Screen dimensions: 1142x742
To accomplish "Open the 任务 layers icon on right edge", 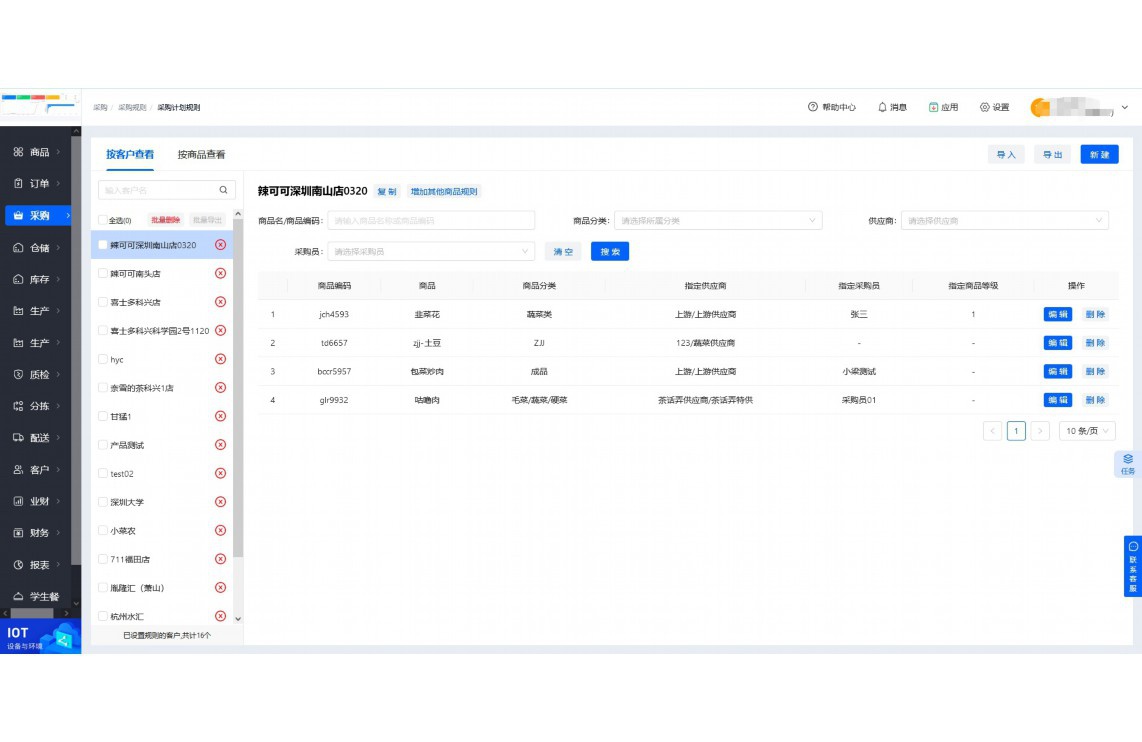I will point(1128,460).
